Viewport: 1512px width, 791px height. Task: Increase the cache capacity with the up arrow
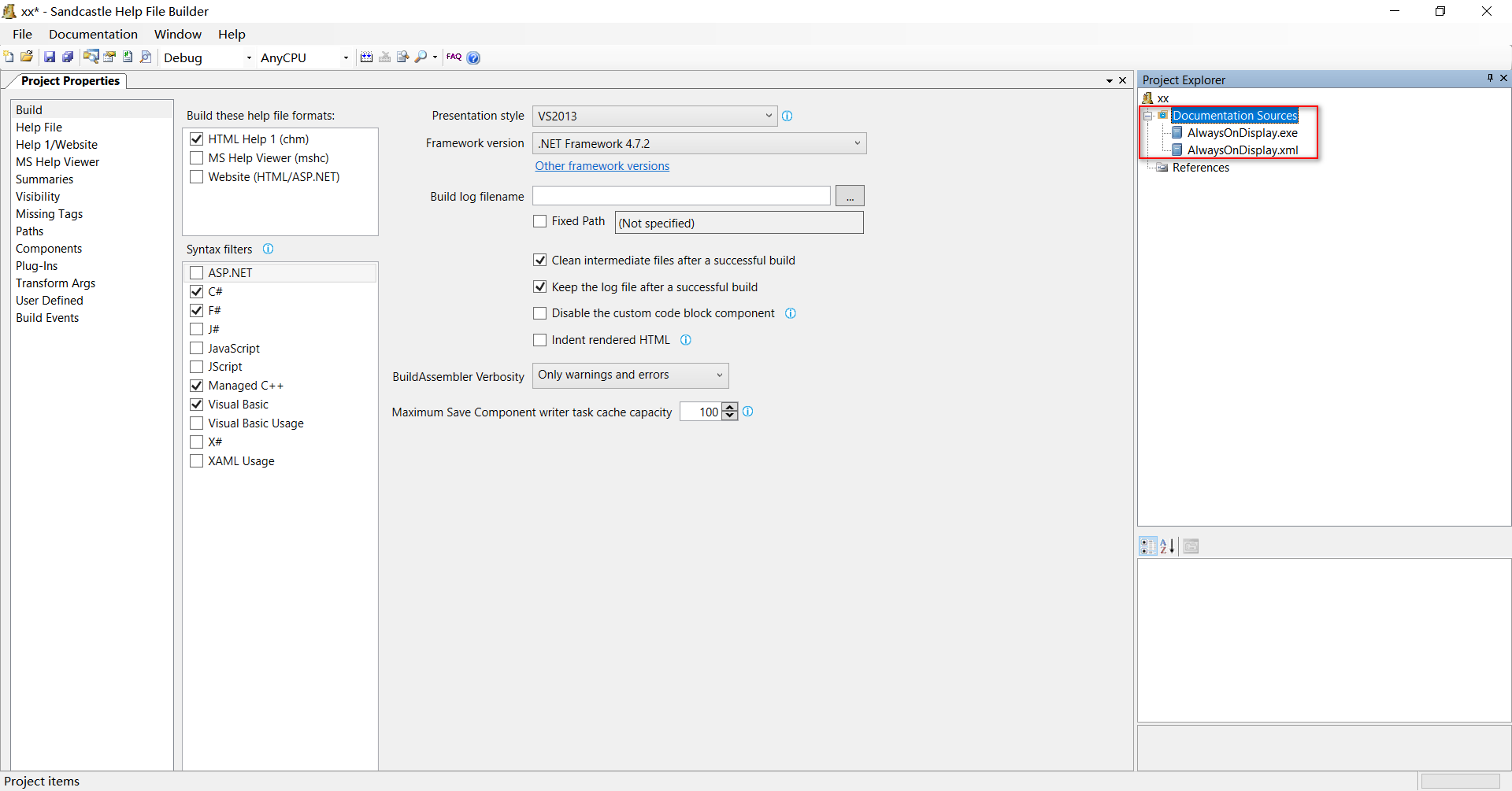[730, 408]
